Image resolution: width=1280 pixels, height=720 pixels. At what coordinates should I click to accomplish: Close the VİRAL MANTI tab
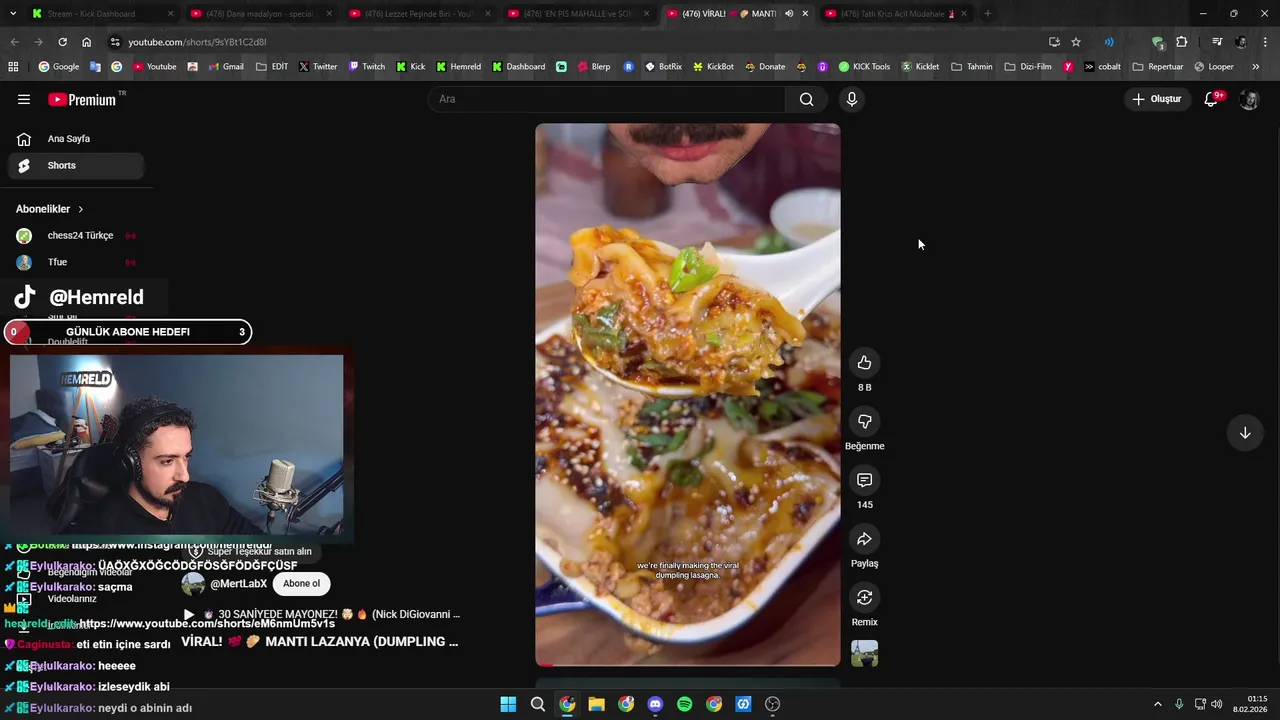pos(805,14)
